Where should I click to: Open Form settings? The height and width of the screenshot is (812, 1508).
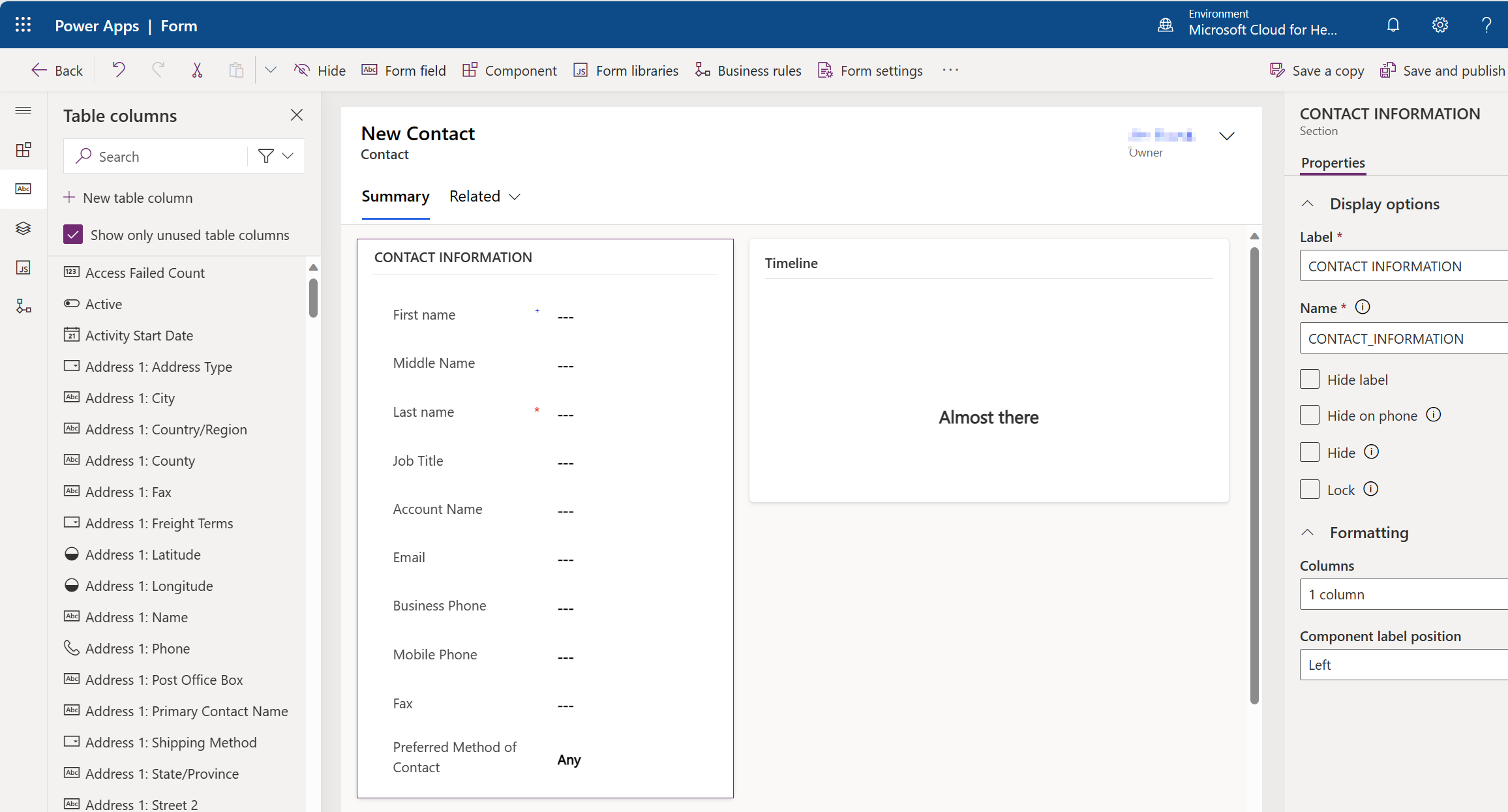tap(870, 70)
